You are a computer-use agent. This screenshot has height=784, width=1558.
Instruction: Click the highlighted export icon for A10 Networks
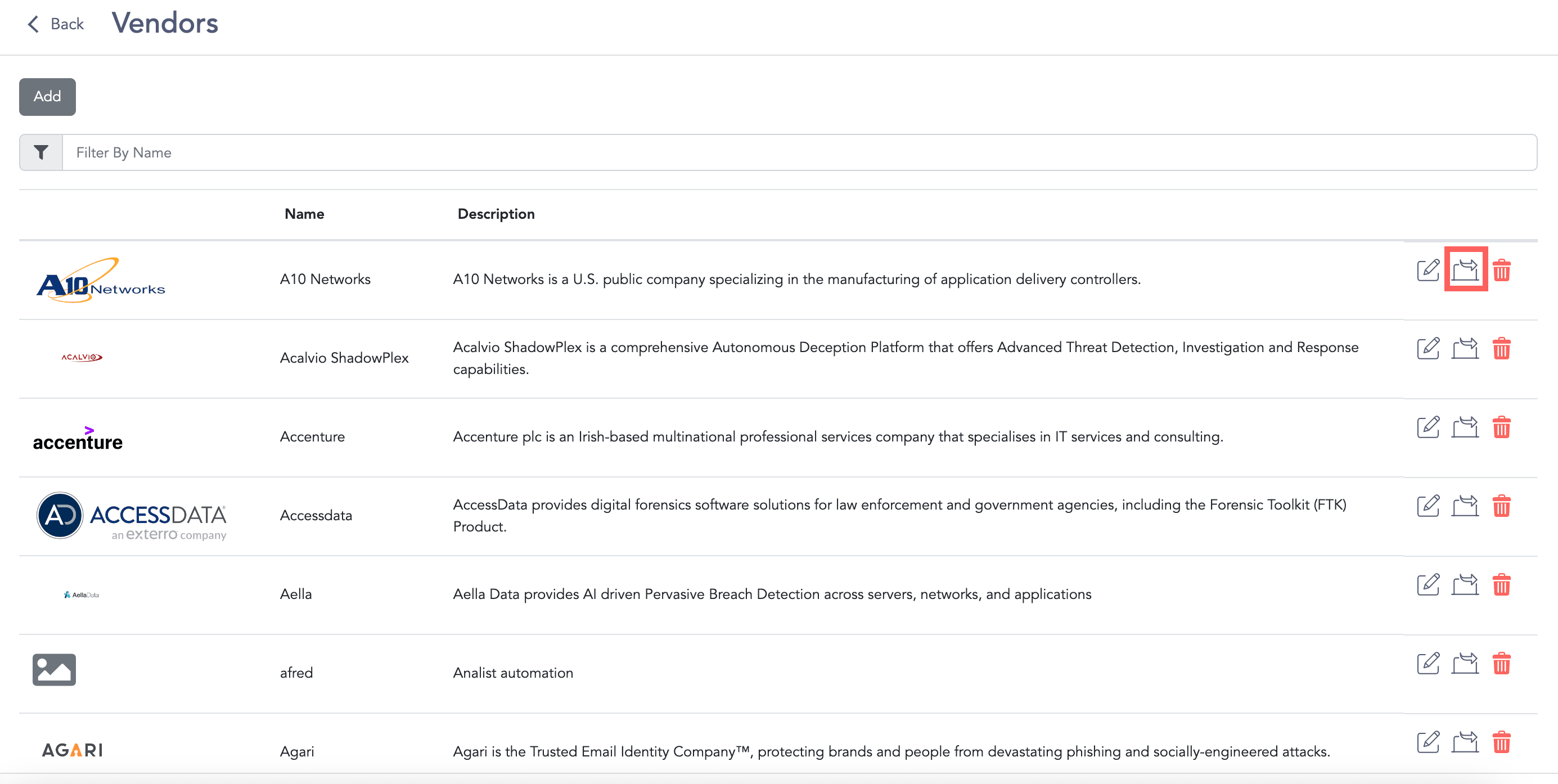(x=1465, y=271)
